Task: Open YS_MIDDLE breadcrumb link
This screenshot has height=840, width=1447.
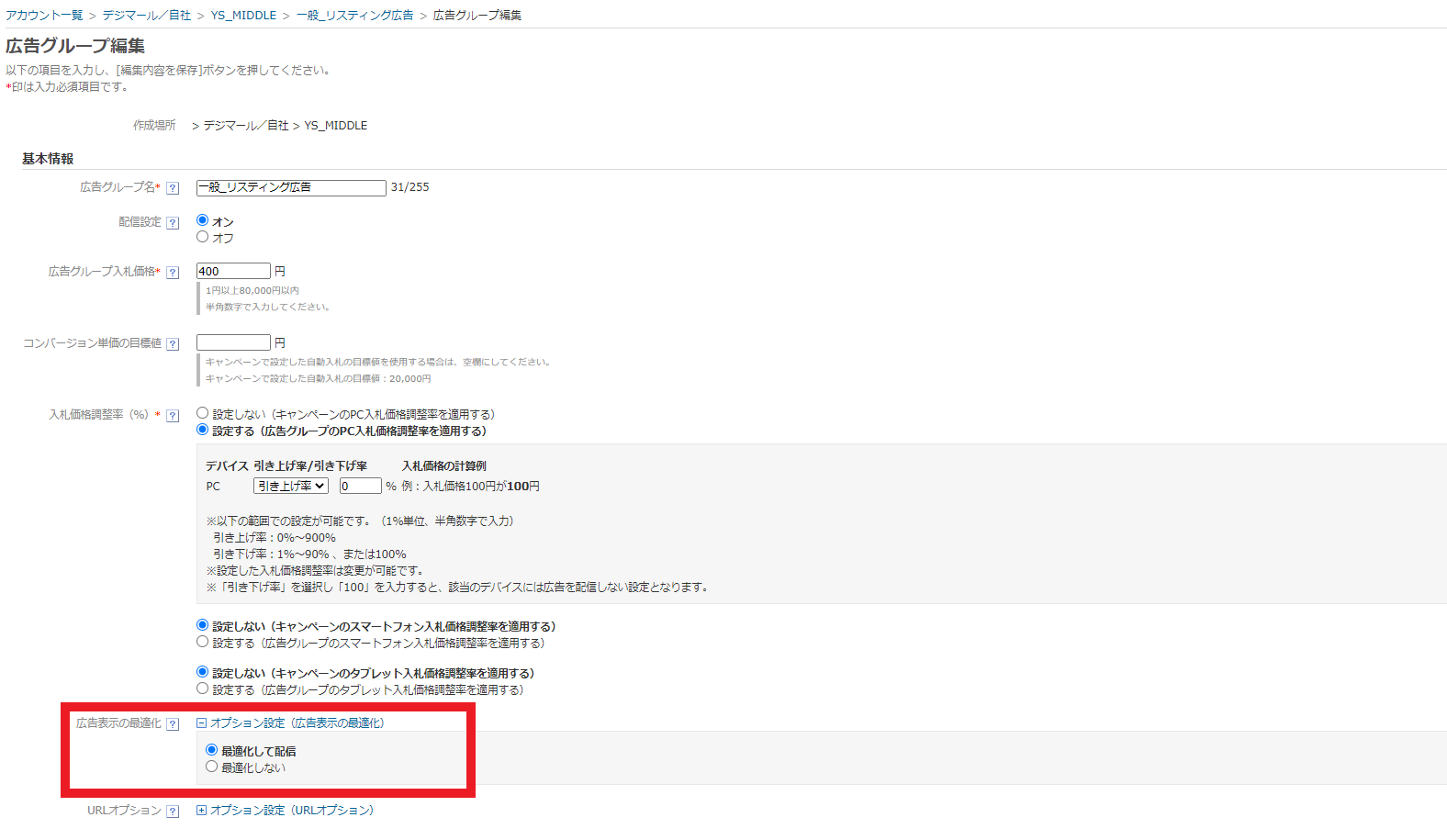Action: 243,16
